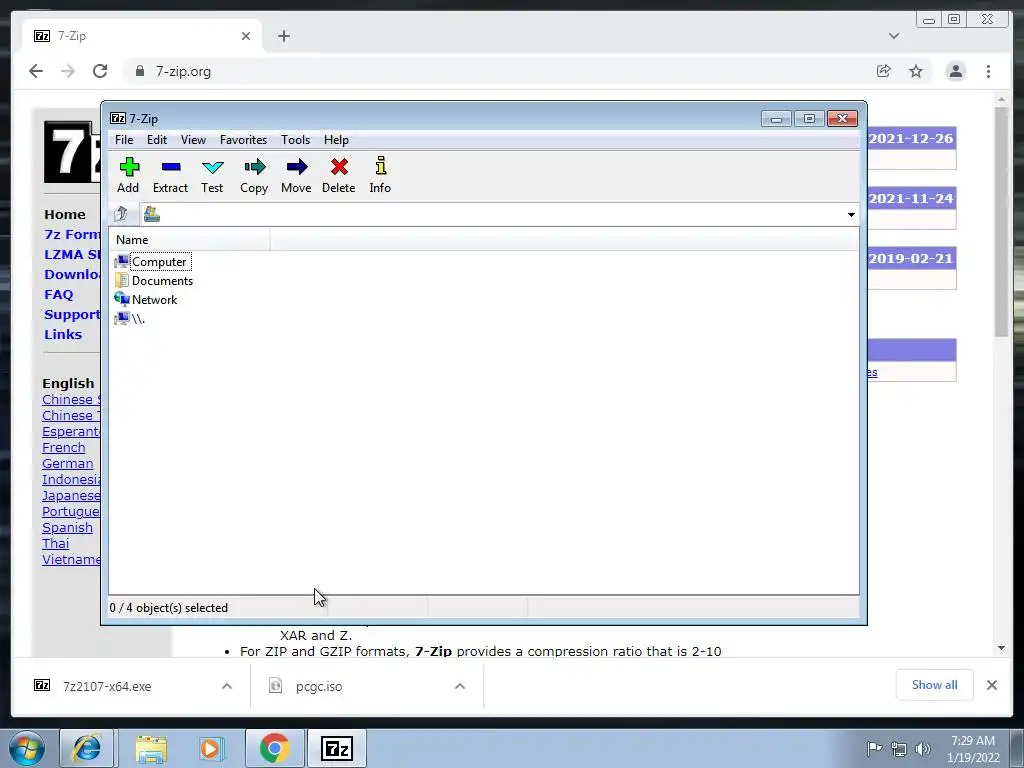Click the Action Center flag tray icon
1024x768 pixels.
pyautogui.click(x=874, y=748)
